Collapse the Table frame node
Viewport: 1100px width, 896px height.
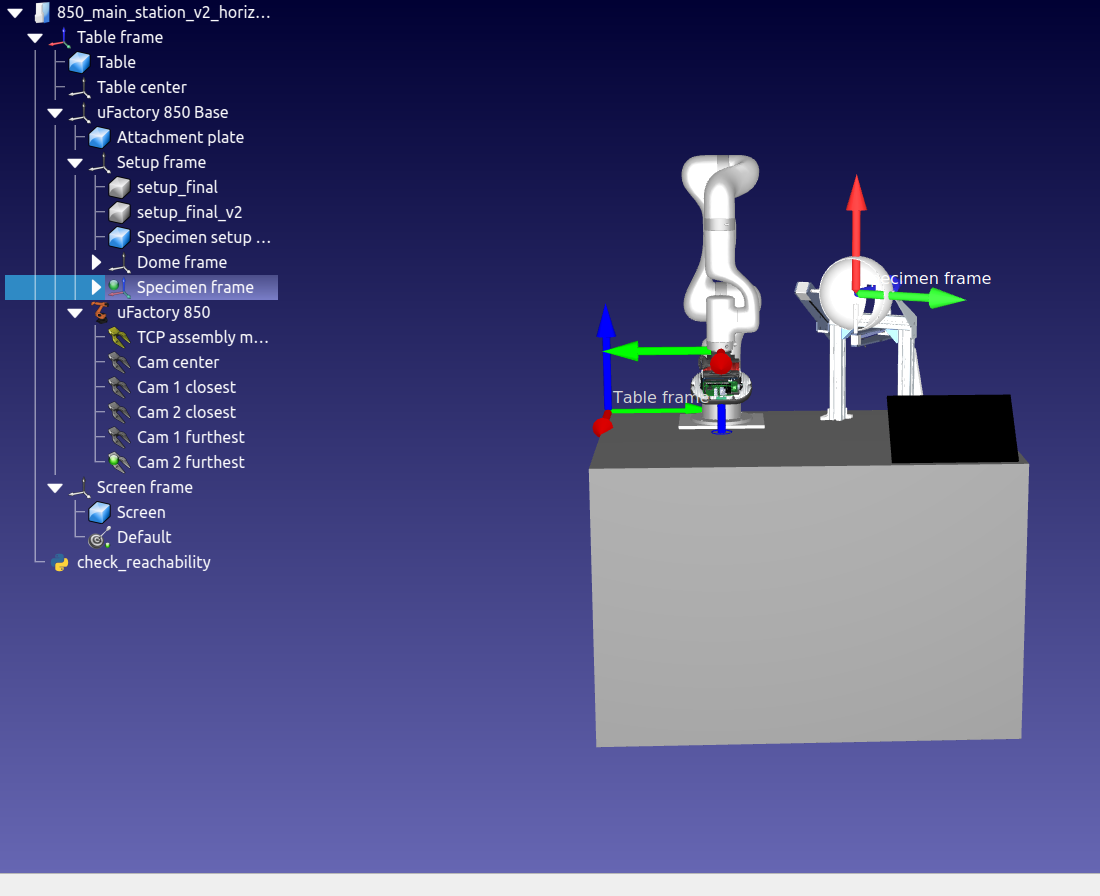pos(35,38)
